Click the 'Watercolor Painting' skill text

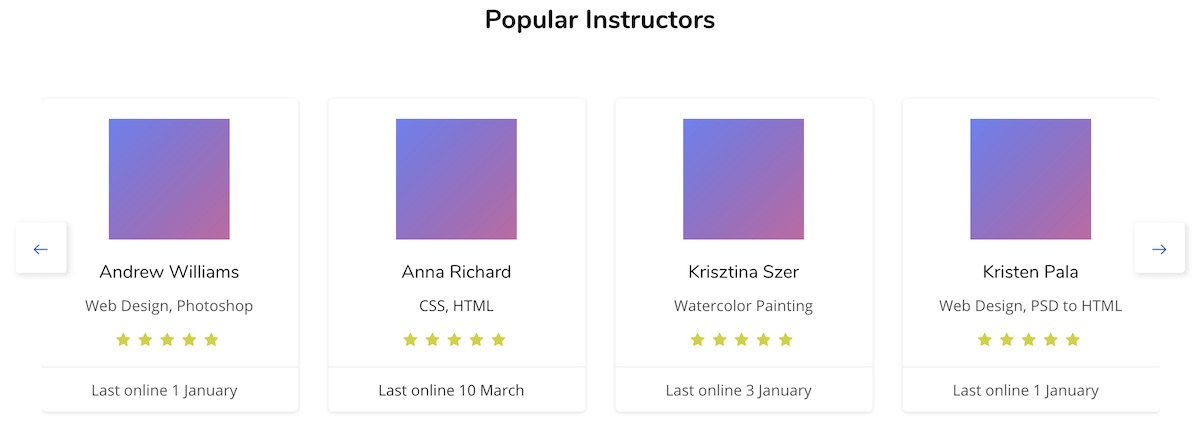pos(743,306)
